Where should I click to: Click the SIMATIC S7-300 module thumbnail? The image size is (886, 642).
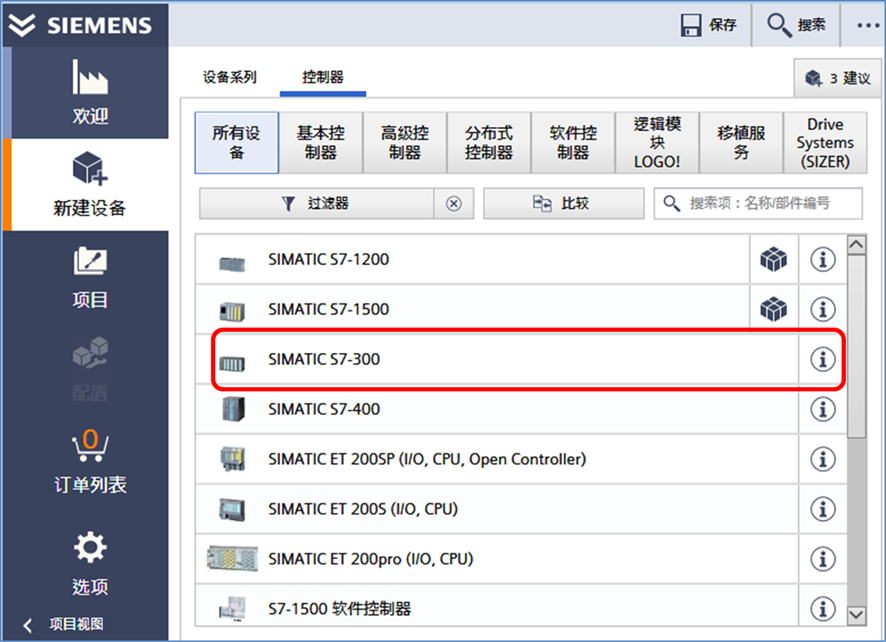232,363
